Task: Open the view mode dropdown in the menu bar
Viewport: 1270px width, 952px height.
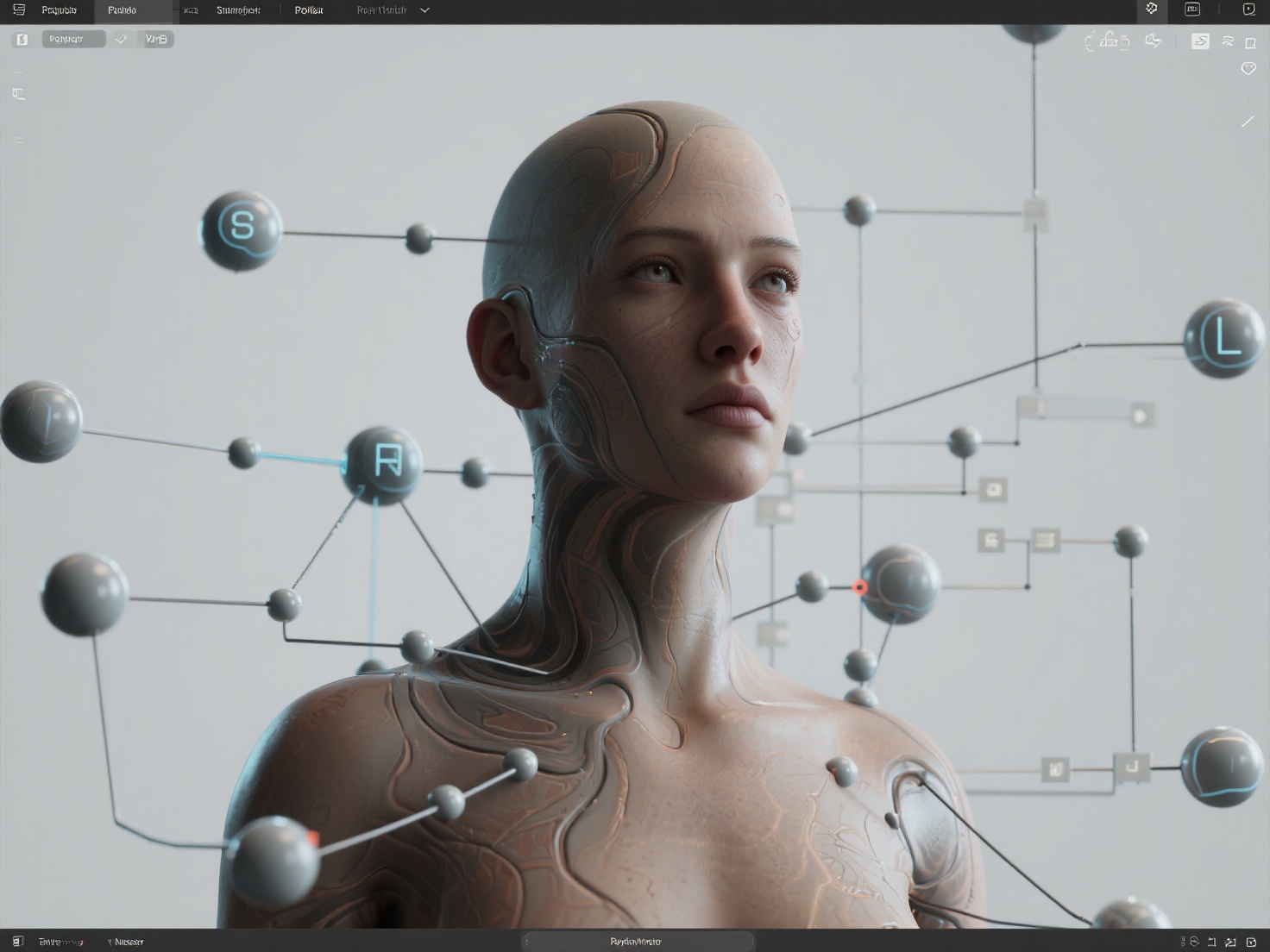Action: tap(393, 10)
